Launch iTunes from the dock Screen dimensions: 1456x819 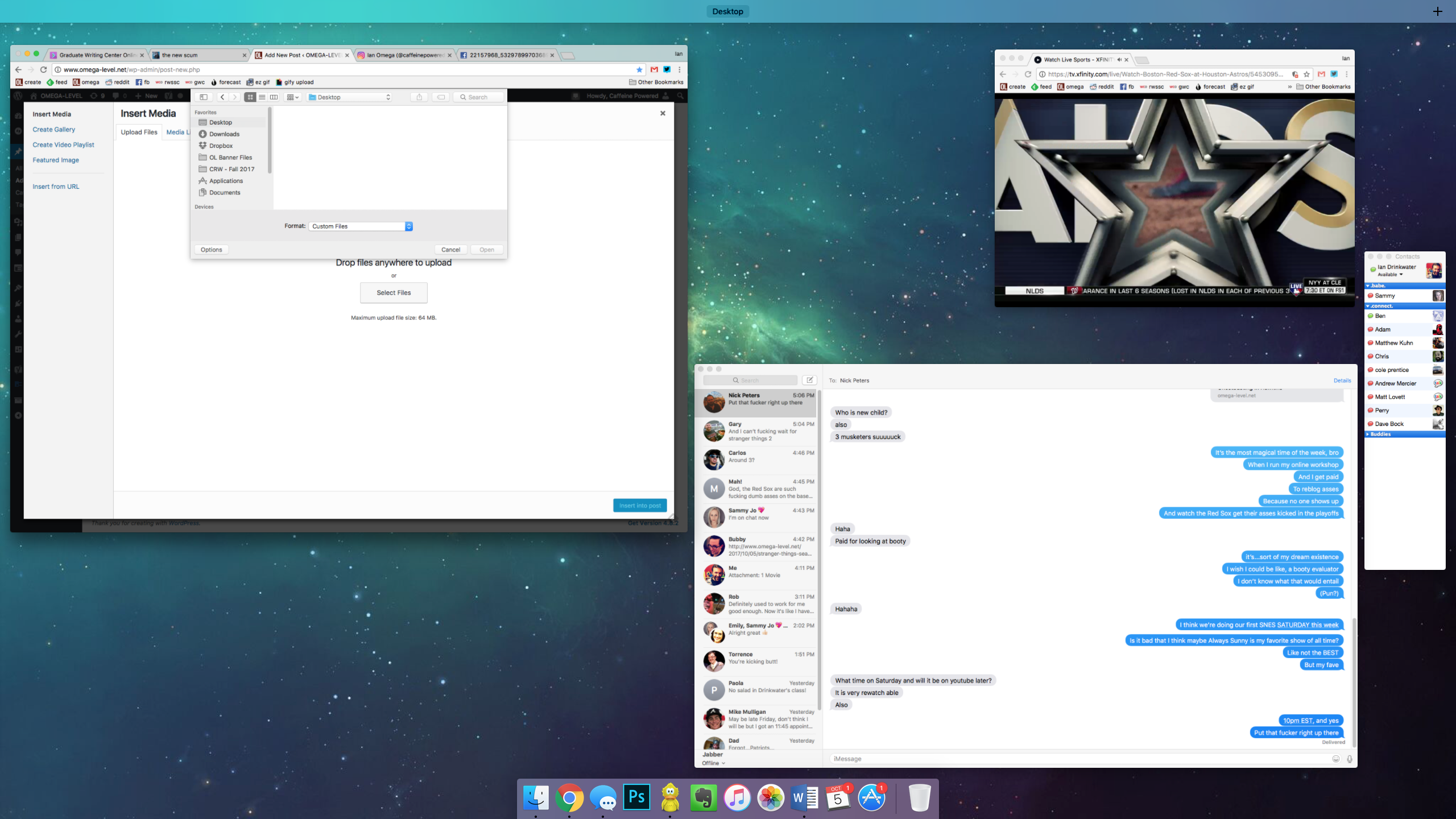pos(737,797)
